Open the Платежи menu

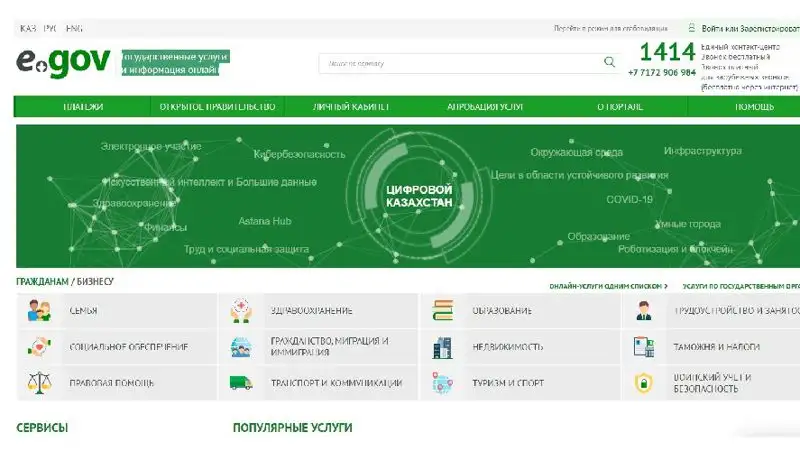click(83, 107)
